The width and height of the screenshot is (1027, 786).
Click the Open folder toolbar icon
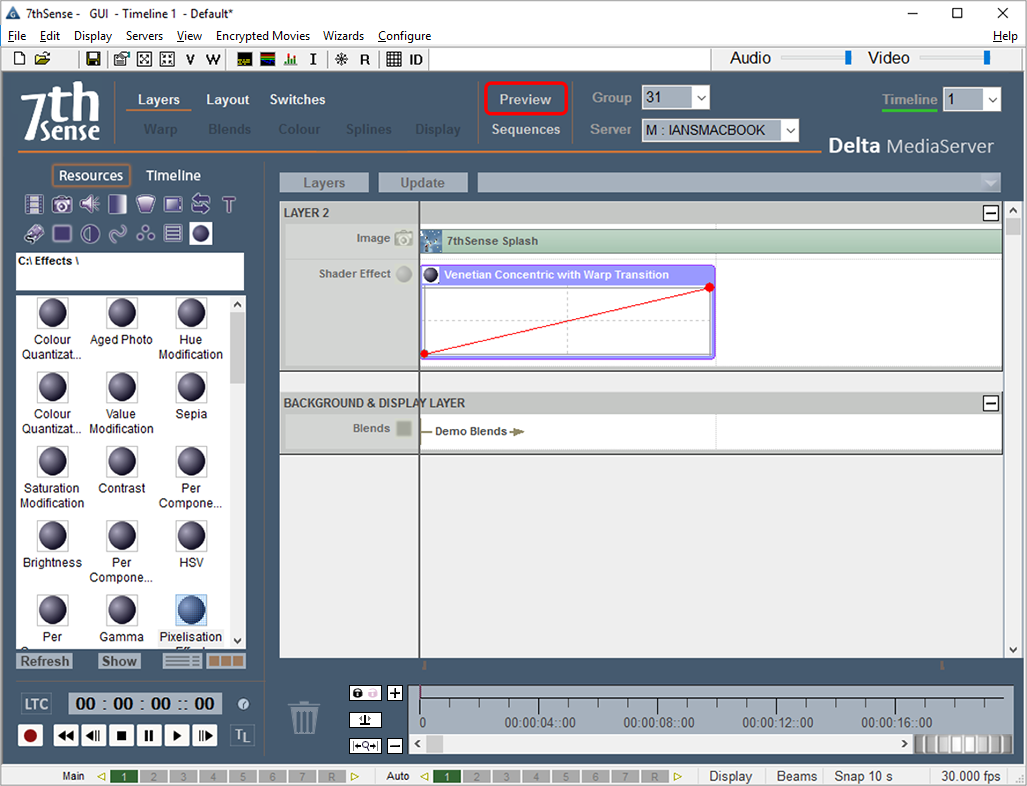43,59
